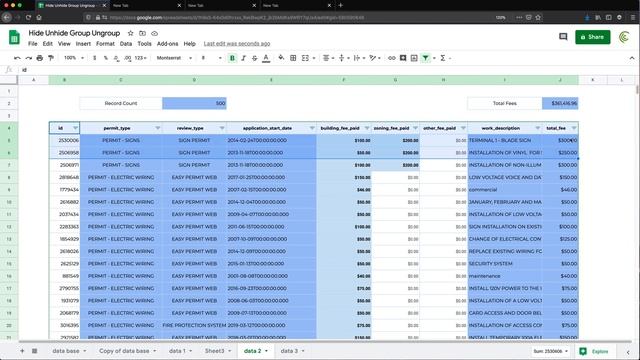The height and width of the screenshot is (360, 640).
Task: Open the text color picker
Action: pos(266,58)
